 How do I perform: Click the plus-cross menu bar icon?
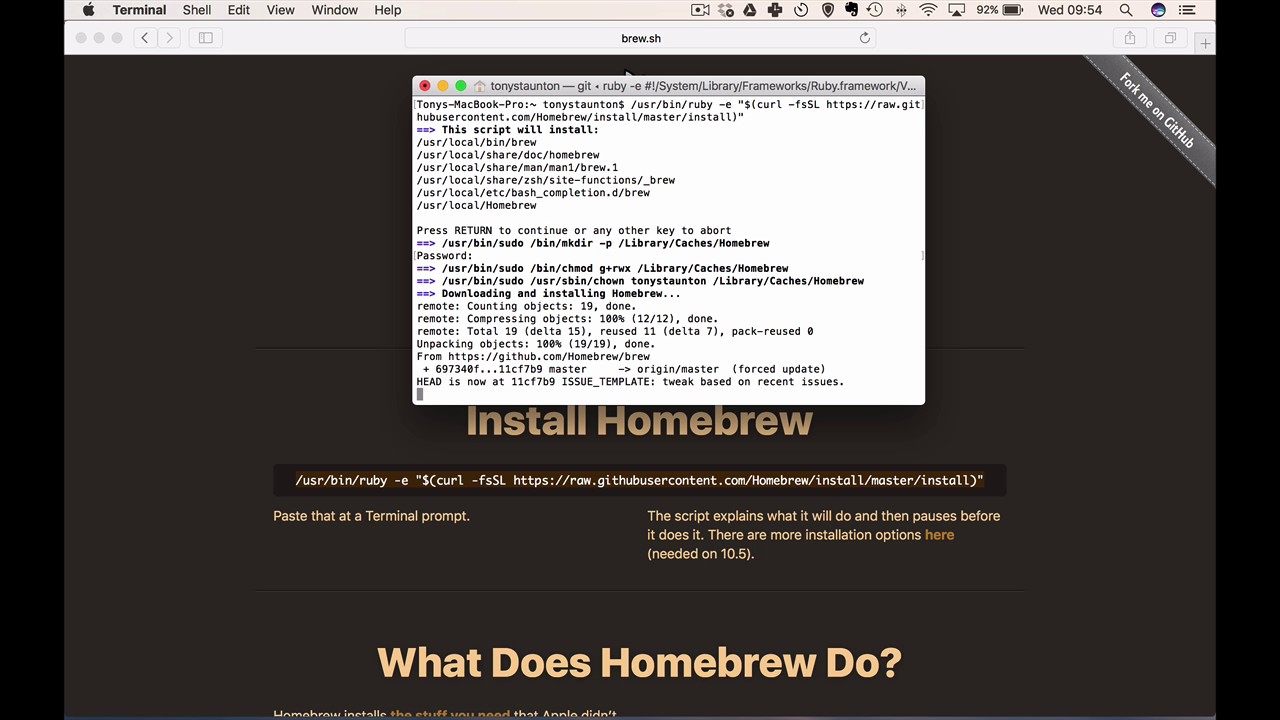coord(775,10)
